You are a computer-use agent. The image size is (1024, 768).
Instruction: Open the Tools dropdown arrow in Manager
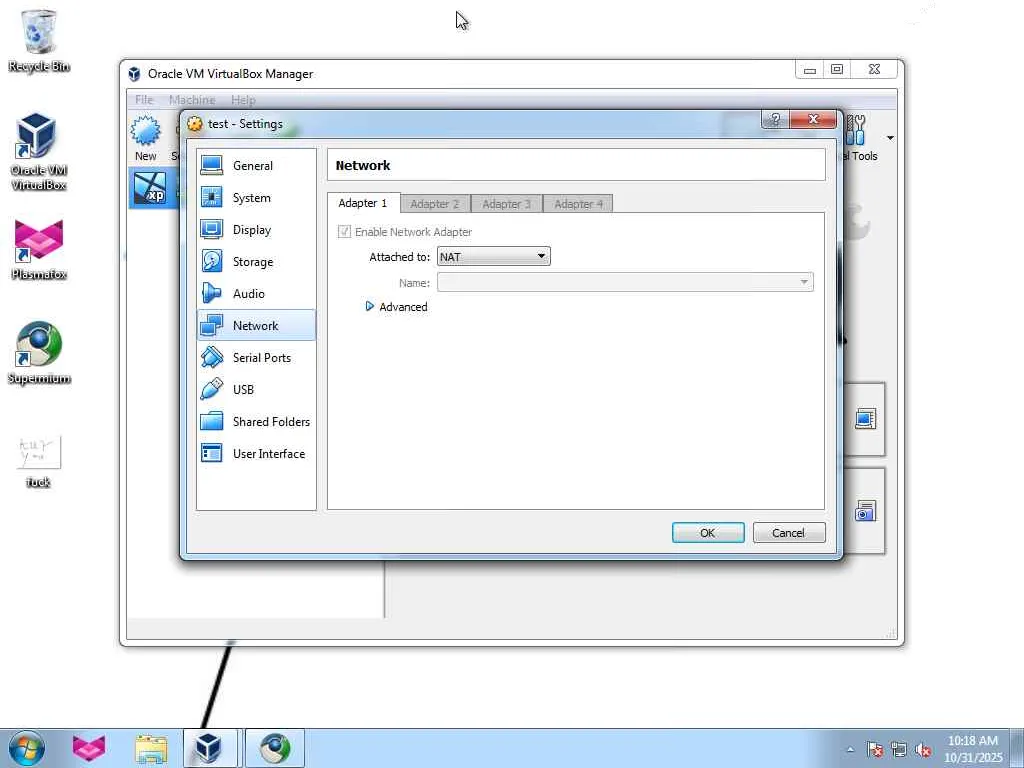click(x=889, y=138)
